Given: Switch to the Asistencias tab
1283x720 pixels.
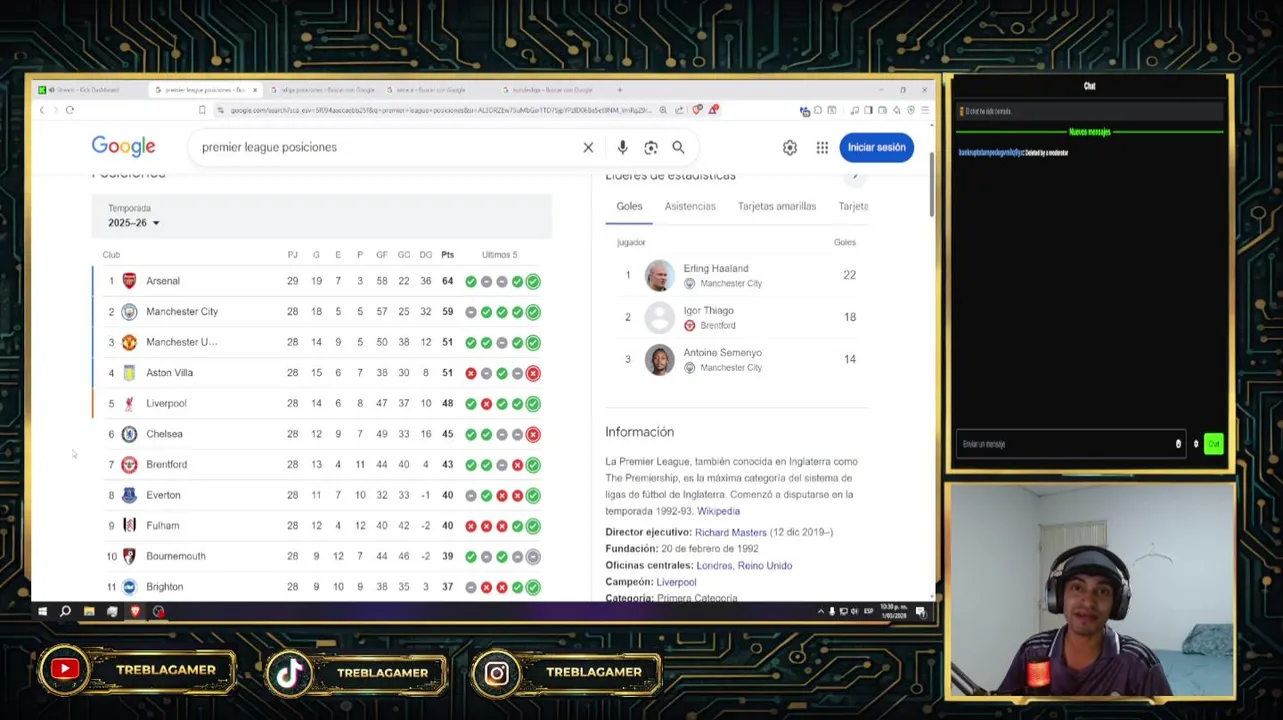Looking at the screenshot, I should tap(690, 206).
